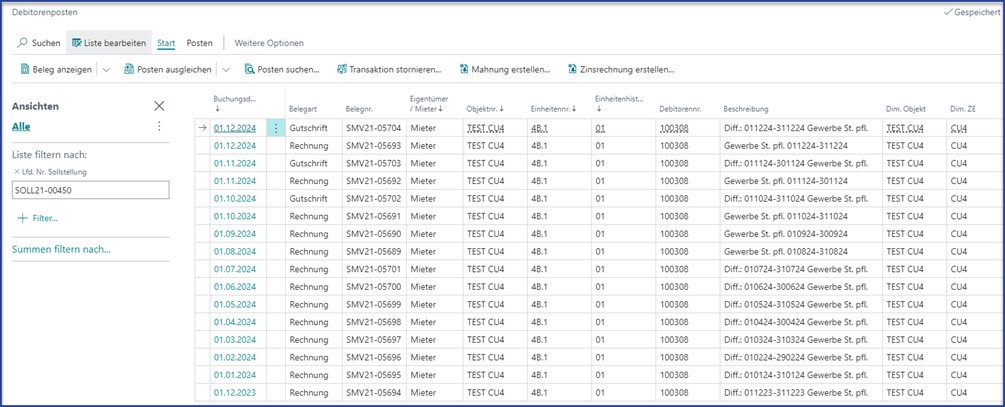
Task: Click Mahnung erstellen icon
Action: point(464,70)
